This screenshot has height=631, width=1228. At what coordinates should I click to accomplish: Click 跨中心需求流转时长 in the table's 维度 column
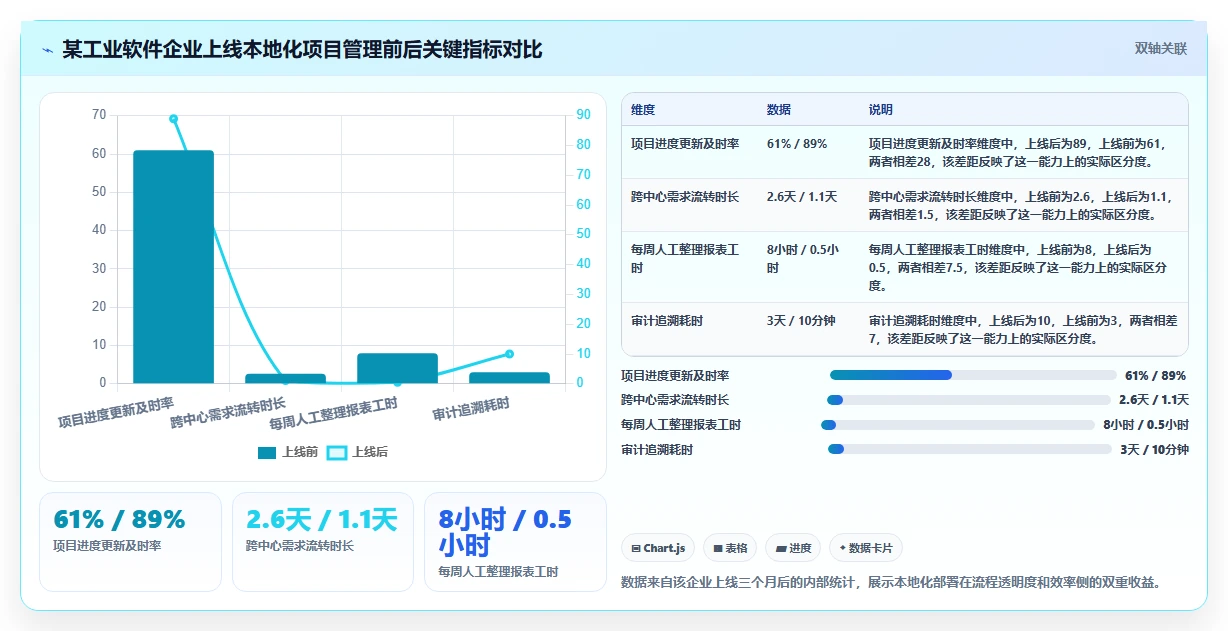pyautogui.click(x=685, y=197)
